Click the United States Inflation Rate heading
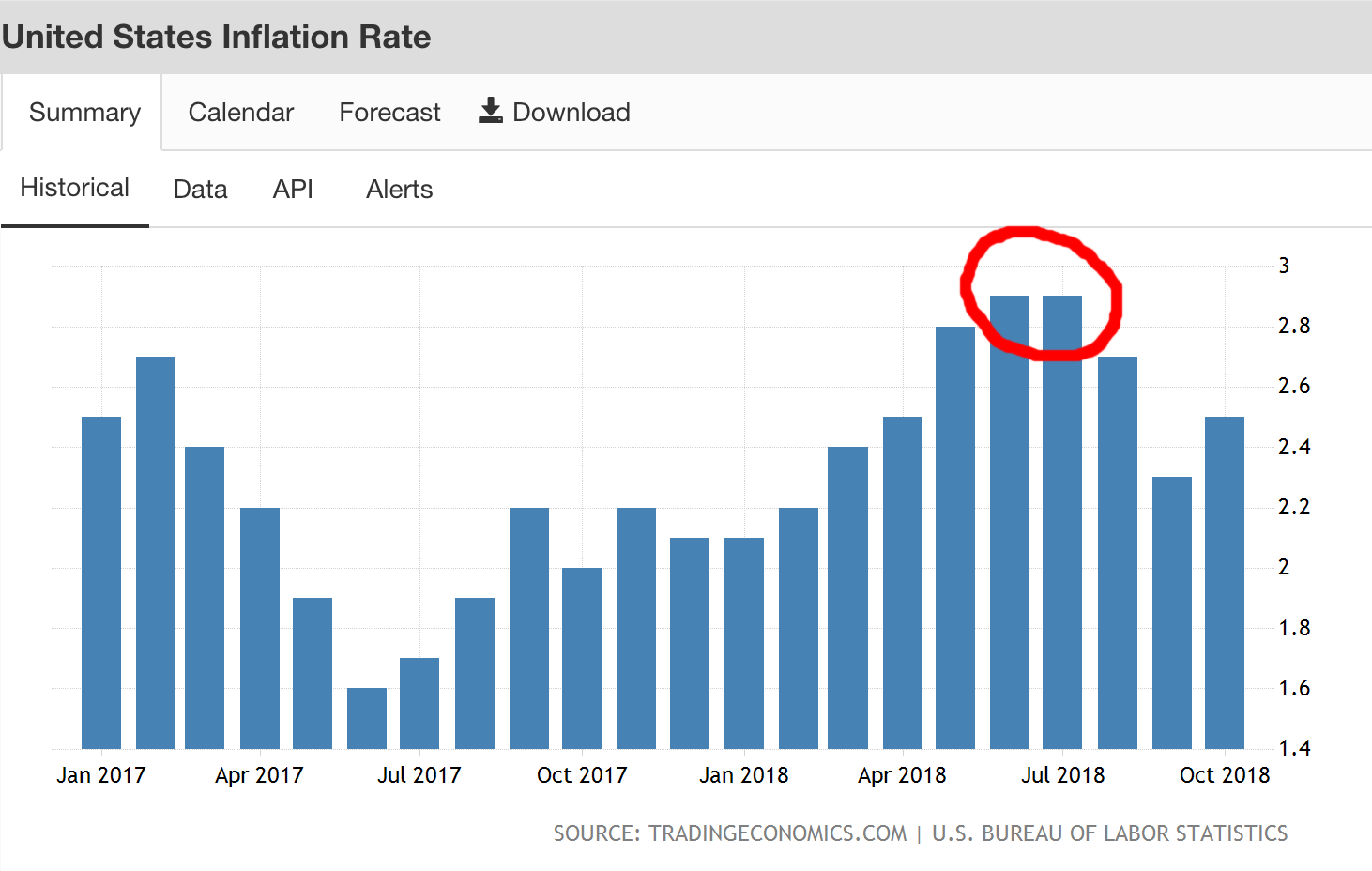The image size is (1372, 871). pyautogui.click(x=217, y=37)
